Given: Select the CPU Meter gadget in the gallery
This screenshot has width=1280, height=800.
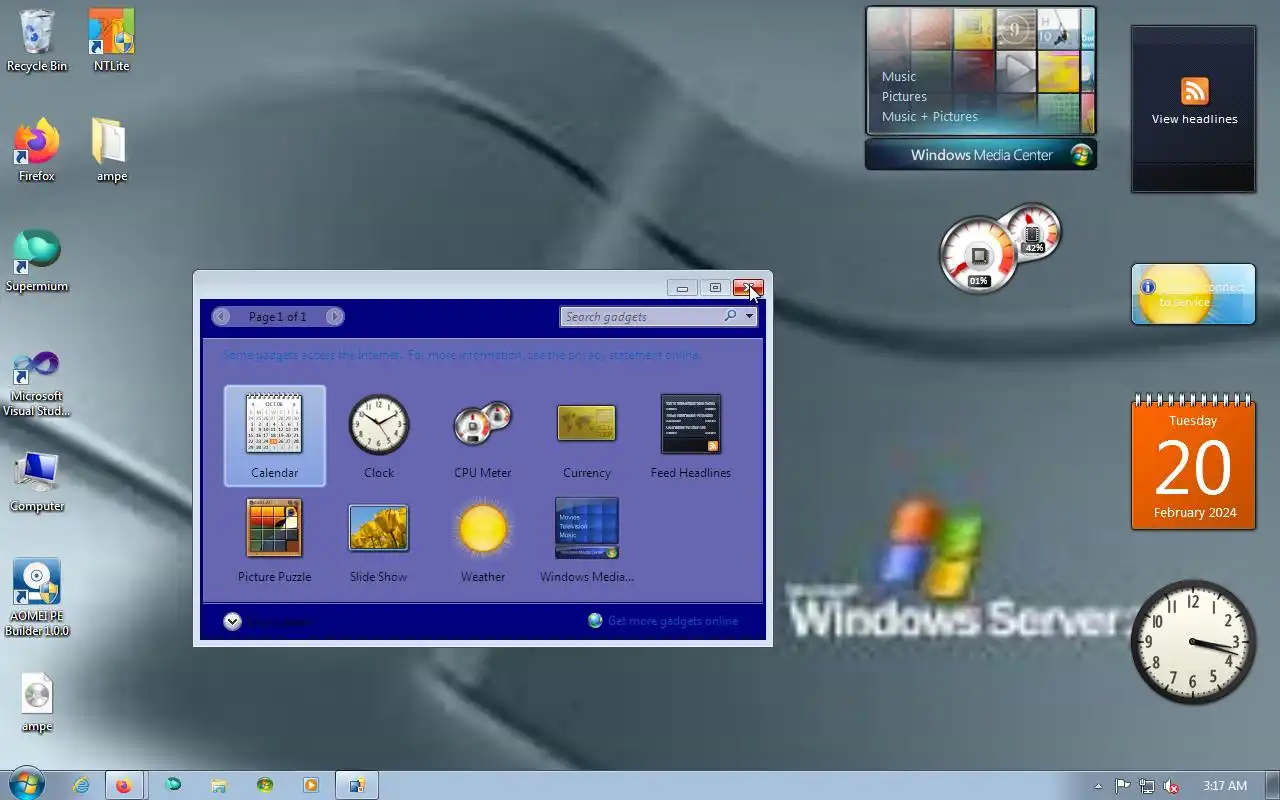Looking at the screenshot, I should pyautogui.click(x=483, y=435).
